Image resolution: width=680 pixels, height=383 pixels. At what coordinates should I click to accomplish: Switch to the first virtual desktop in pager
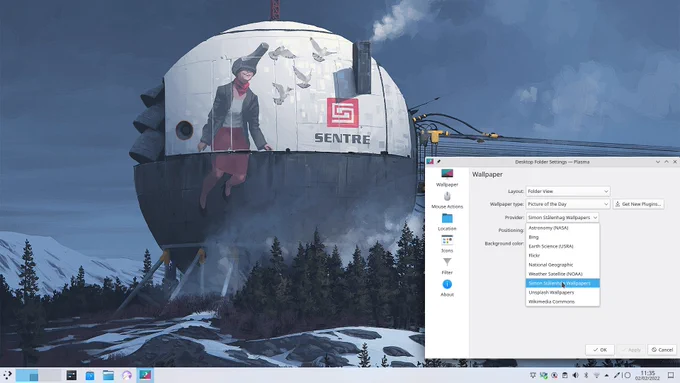27,375
